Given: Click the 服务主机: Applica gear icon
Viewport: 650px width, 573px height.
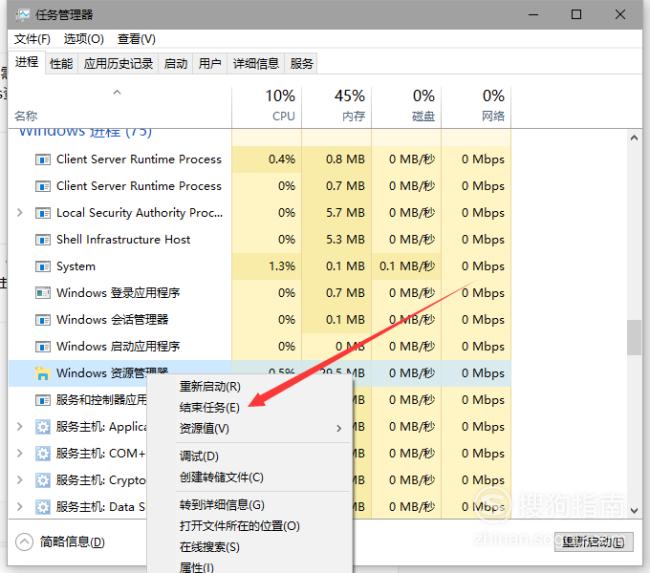Looking at the screenshot, I should click(43, 426).
